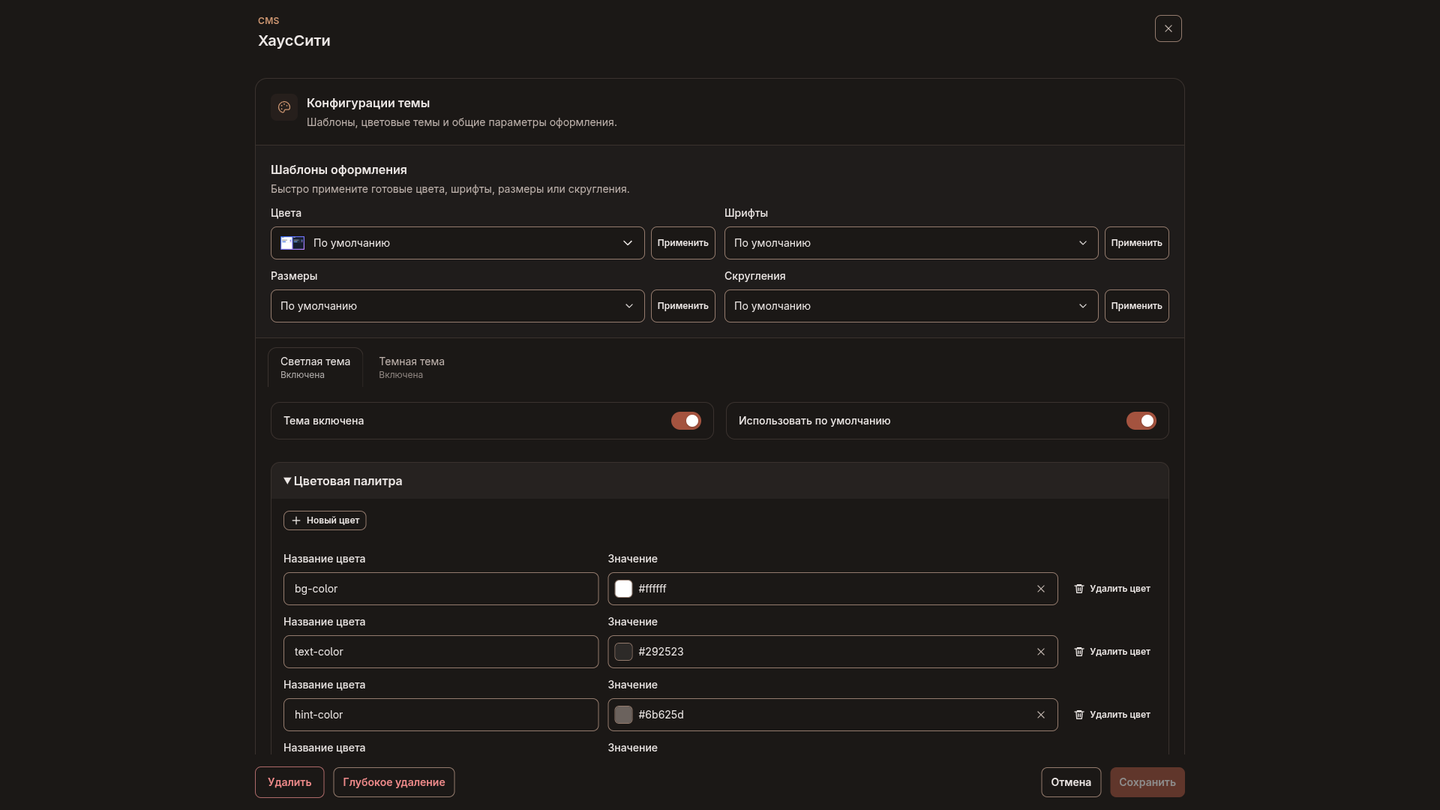Delete the hint-color entry via its trash icon
Screen dimensions: 1440x810
tap(1079, 715)
